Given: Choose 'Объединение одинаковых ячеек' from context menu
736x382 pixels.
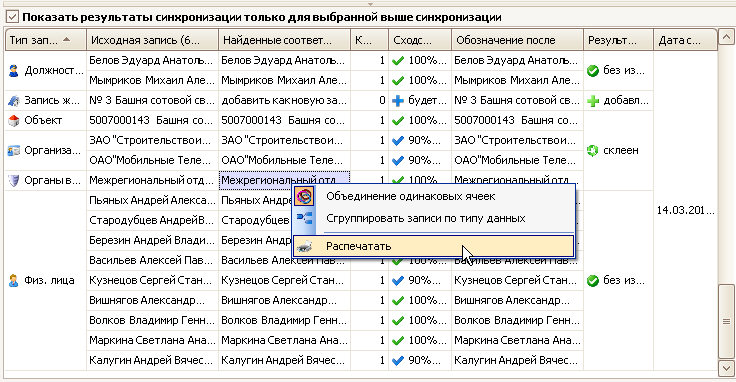Looking at the screenshot, I should click(433, 197).
